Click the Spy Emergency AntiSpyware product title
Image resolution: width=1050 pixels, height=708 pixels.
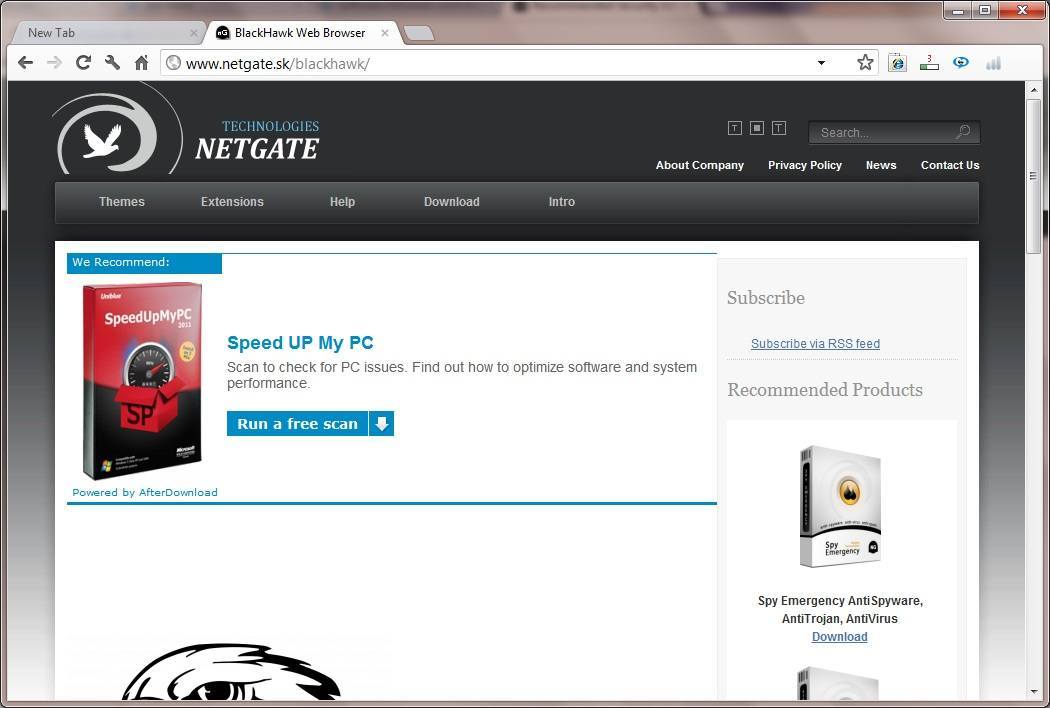840,610
